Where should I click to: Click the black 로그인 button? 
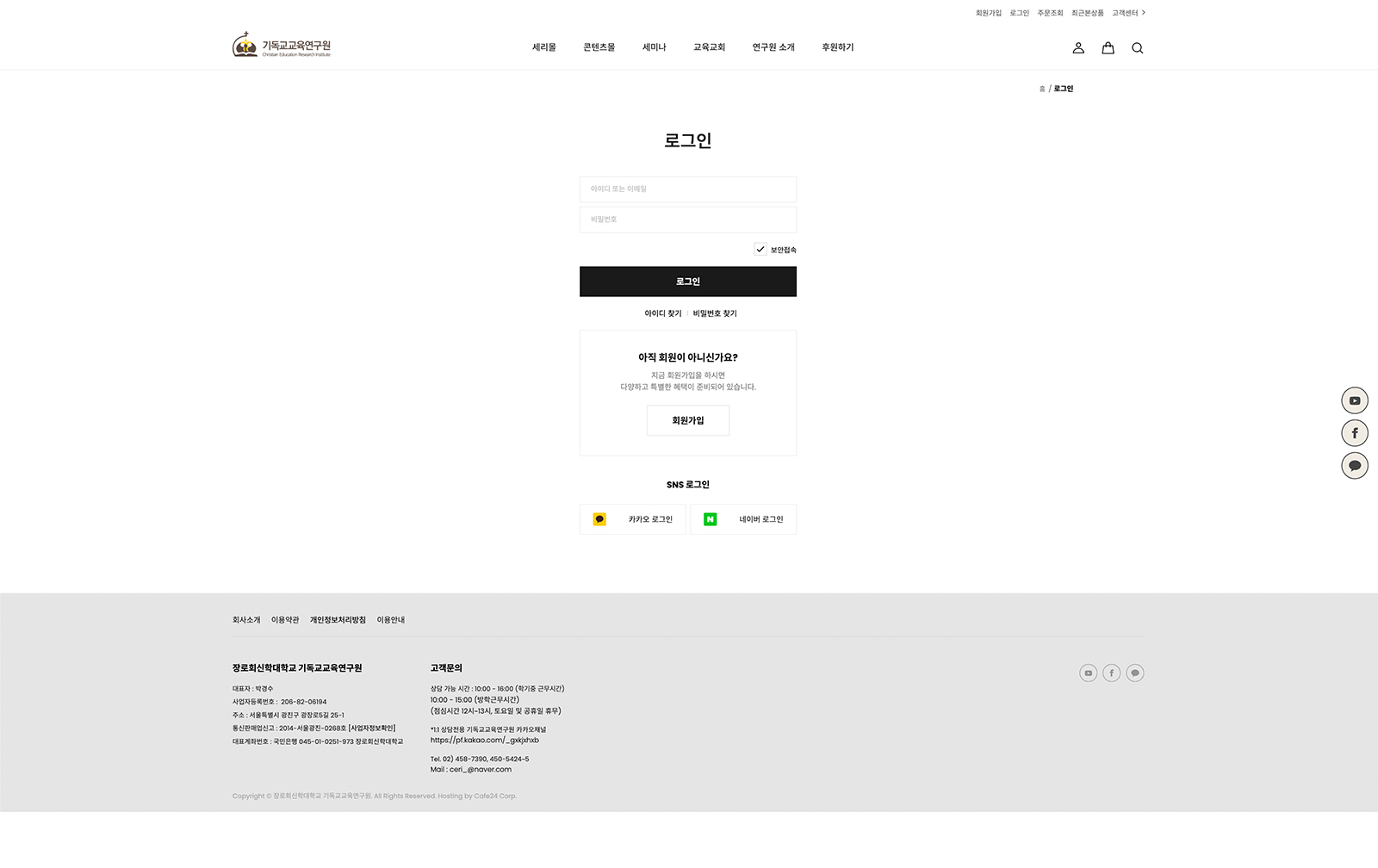pos(688,282)
